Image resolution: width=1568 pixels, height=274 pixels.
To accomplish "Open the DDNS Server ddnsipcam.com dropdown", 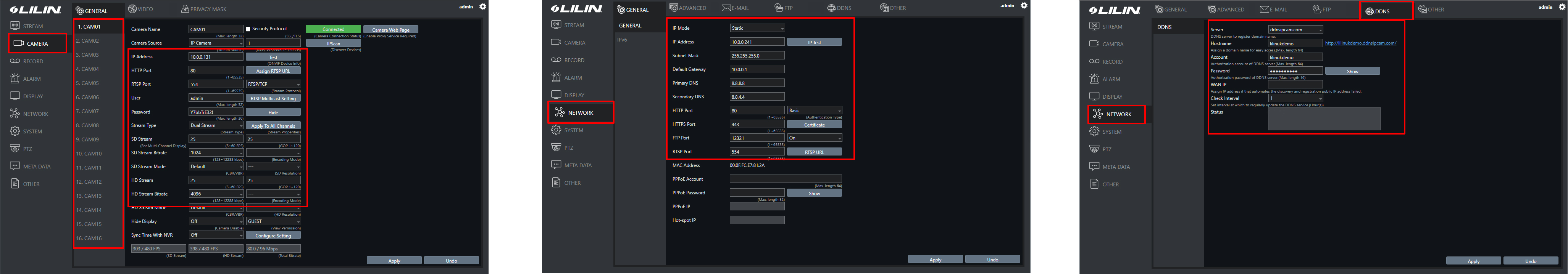I will pyautogui.click(x=1295, y=30).
